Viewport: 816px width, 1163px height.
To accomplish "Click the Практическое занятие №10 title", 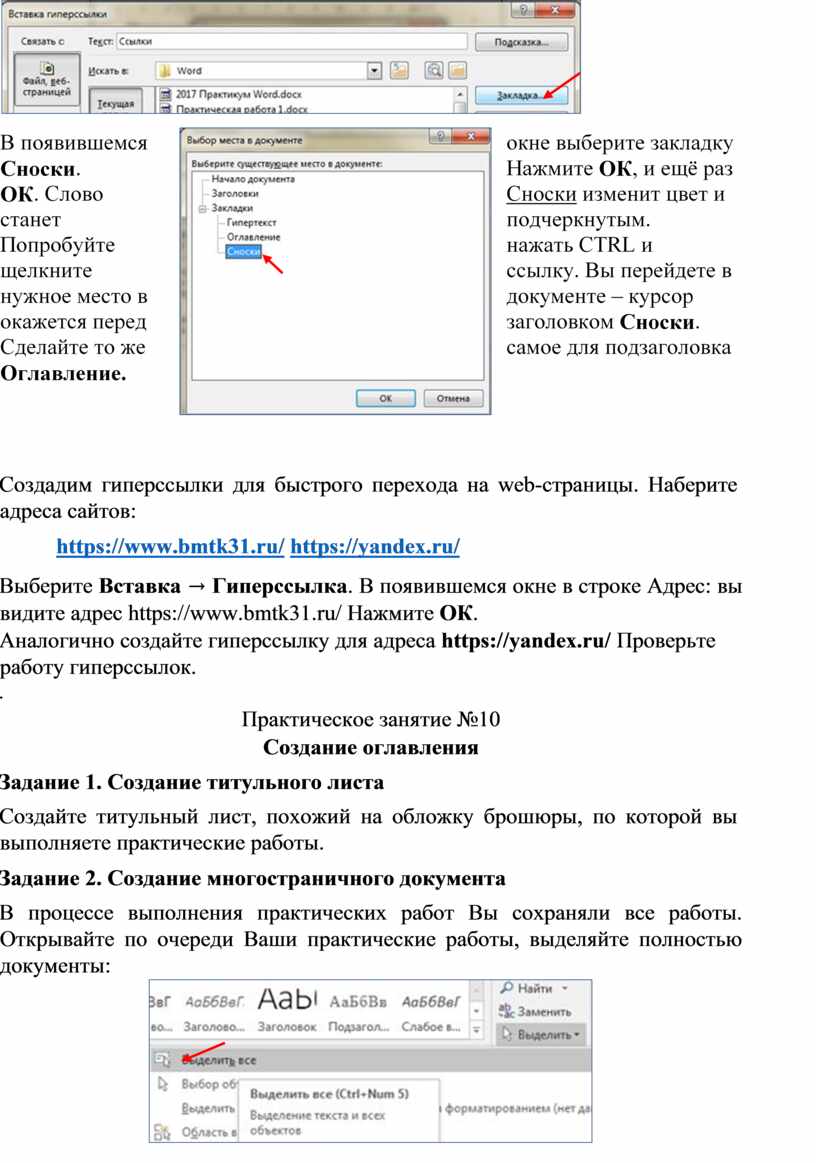I will [371, 719].
